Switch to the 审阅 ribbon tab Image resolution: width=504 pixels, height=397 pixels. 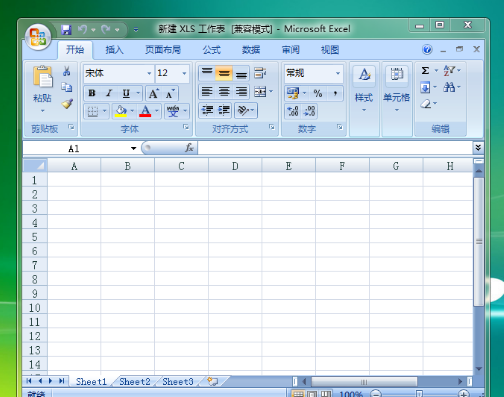[x=291, y=50]
